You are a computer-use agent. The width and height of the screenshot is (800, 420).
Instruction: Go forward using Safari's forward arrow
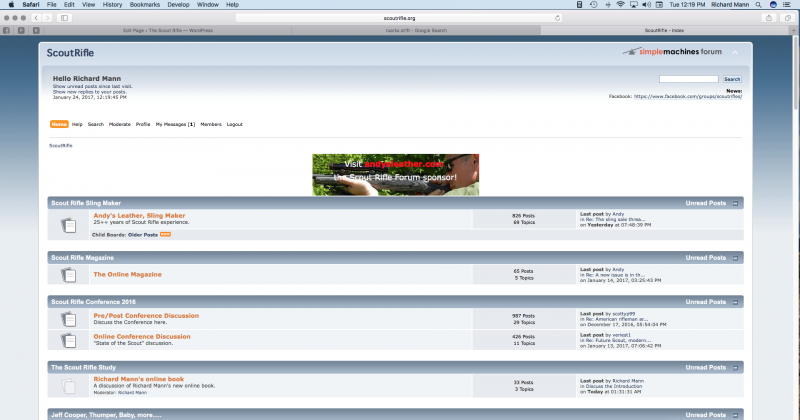(47, 18)
